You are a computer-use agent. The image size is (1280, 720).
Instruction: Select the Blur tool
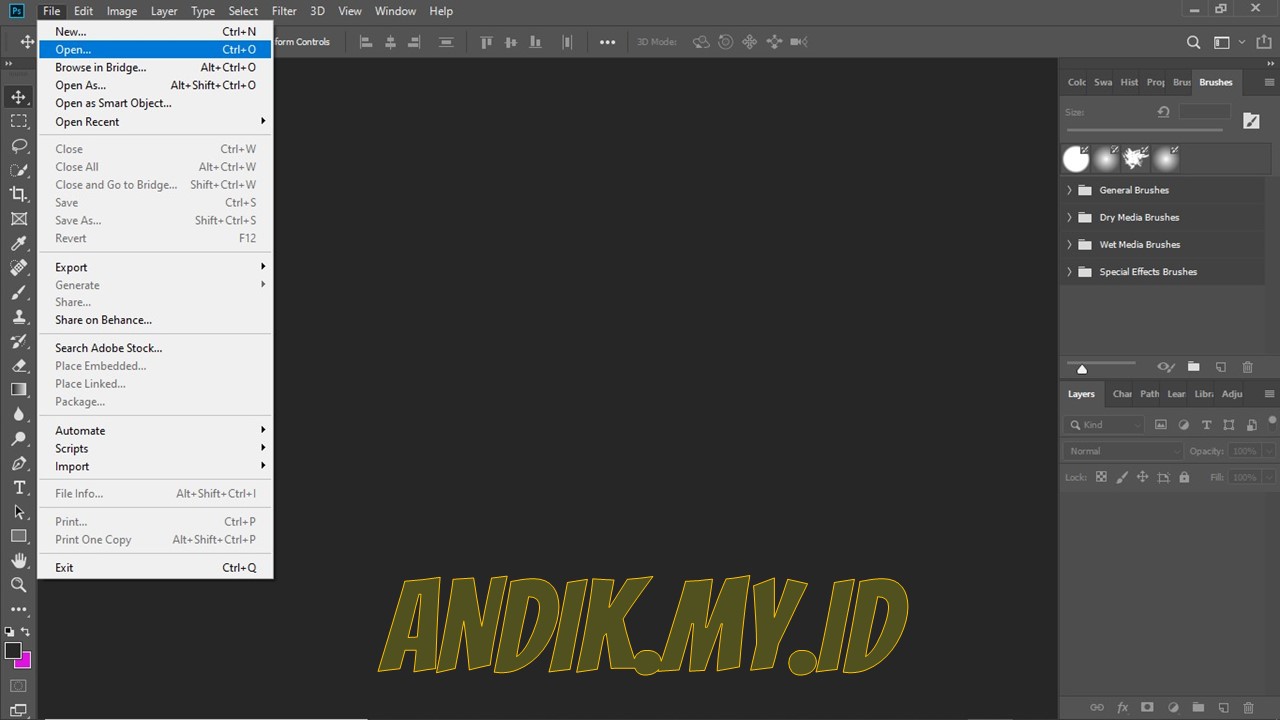click(18, 414)
